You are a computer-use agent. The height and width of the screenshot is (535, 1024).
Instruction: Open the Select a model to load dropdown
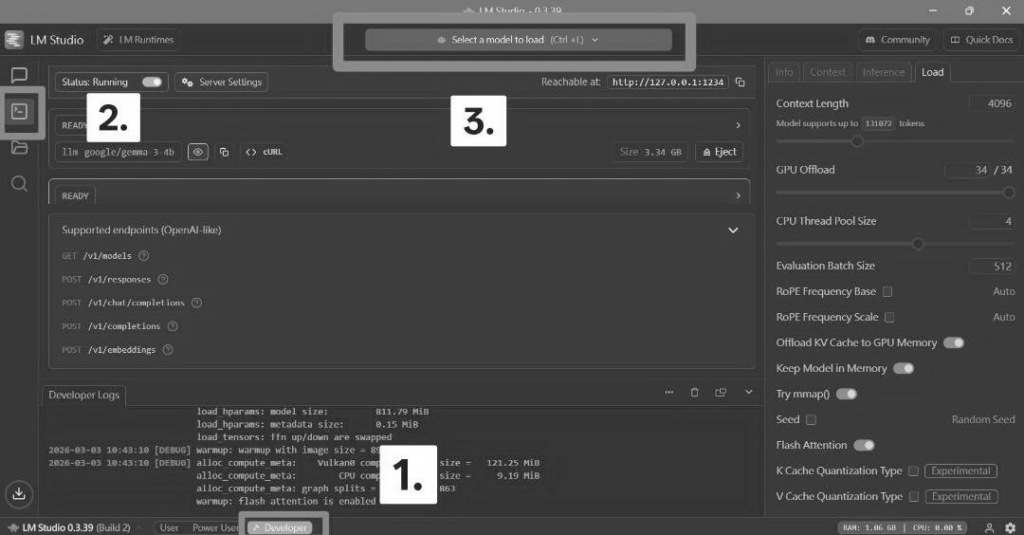tap(518, 40)
